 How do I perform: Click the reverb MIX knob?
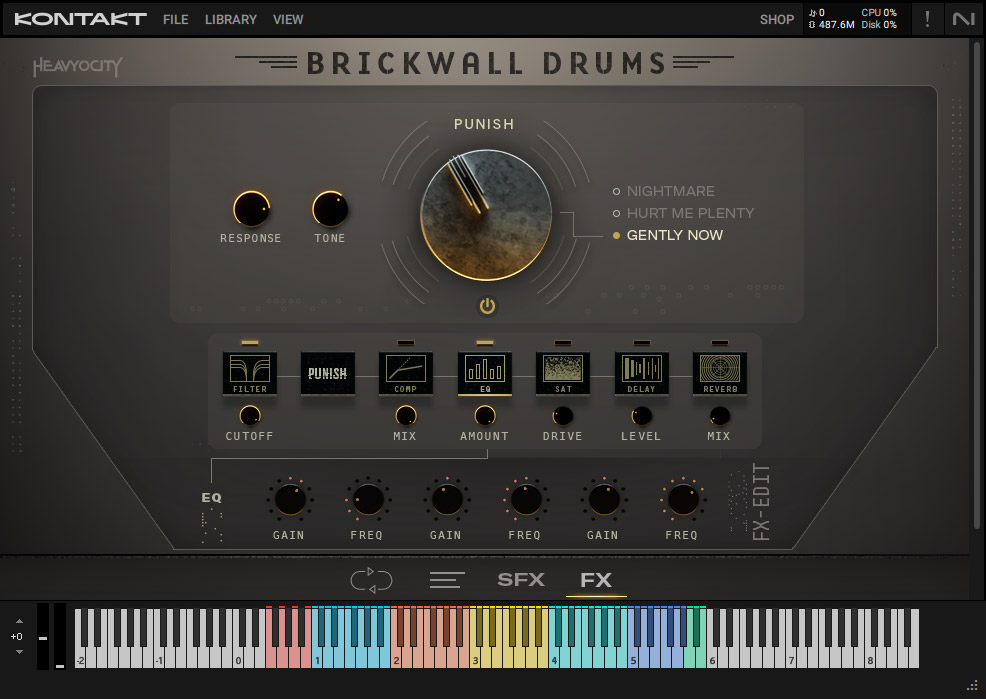tap(720, 416)
